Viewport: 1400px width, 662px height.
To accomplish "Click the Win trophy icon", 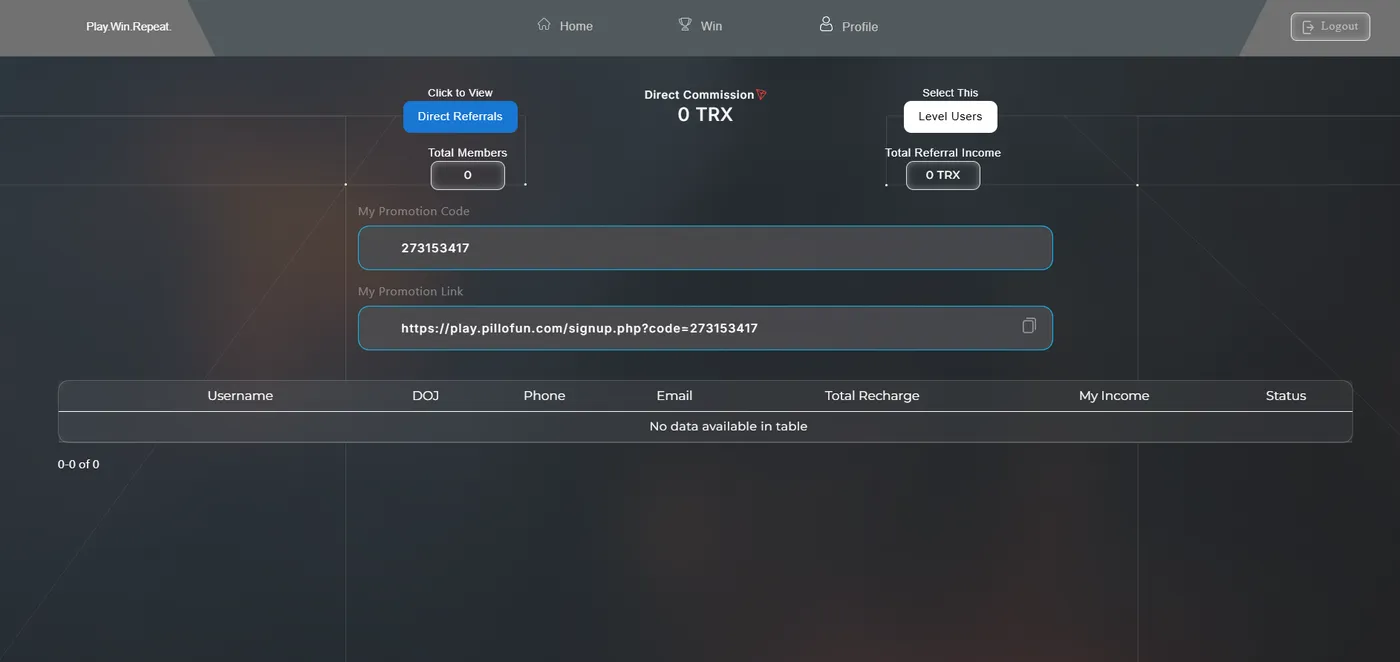I will (685, 24).
